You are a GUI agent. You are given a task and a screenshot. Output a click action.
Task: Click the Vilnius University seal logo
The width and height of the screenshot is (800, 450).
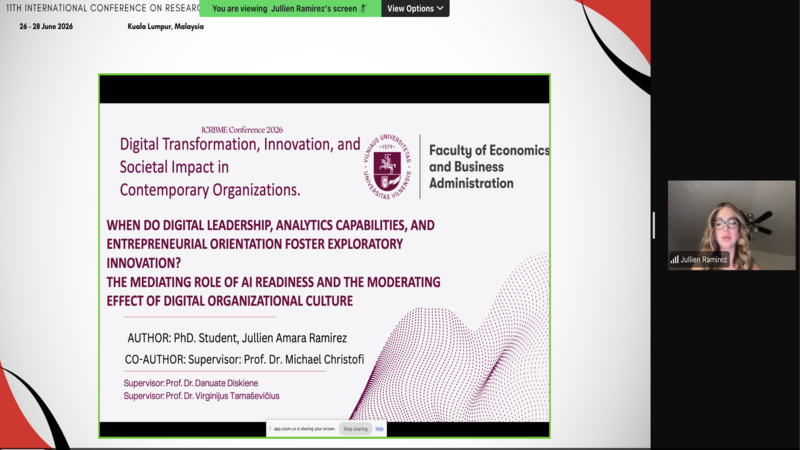387,167
